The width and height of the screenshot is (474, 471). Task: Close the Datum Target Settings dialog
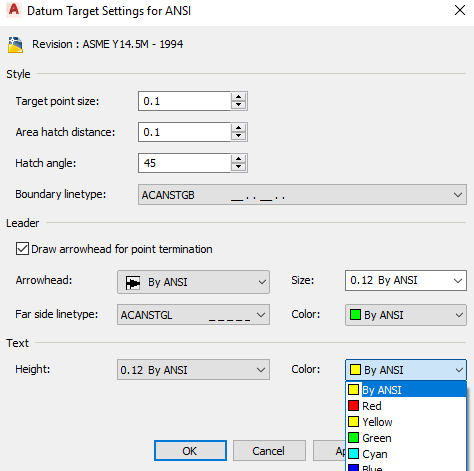460,10
